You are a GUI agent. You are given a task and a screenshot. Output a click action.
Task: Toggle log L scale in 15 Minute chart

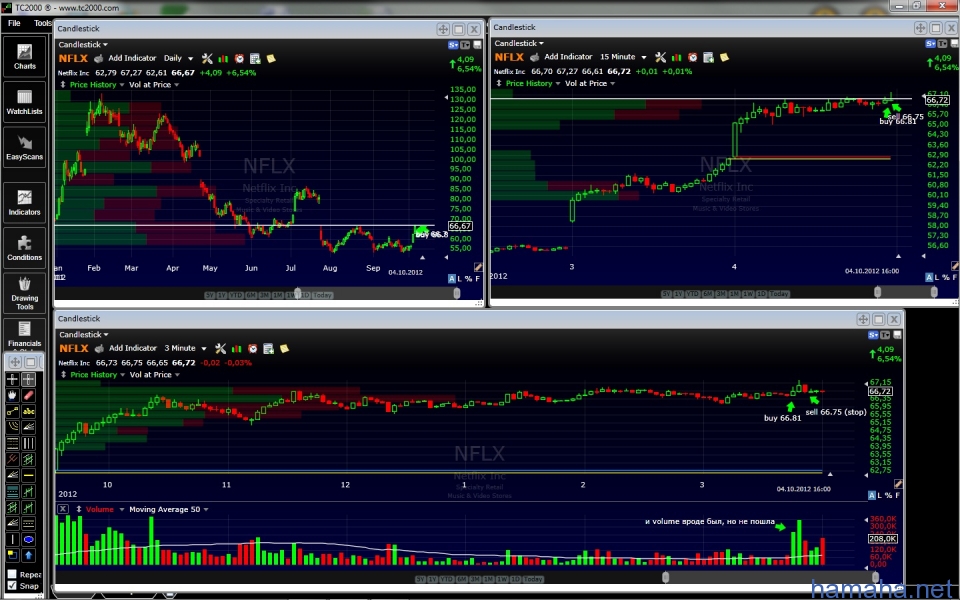pos(937,277)
